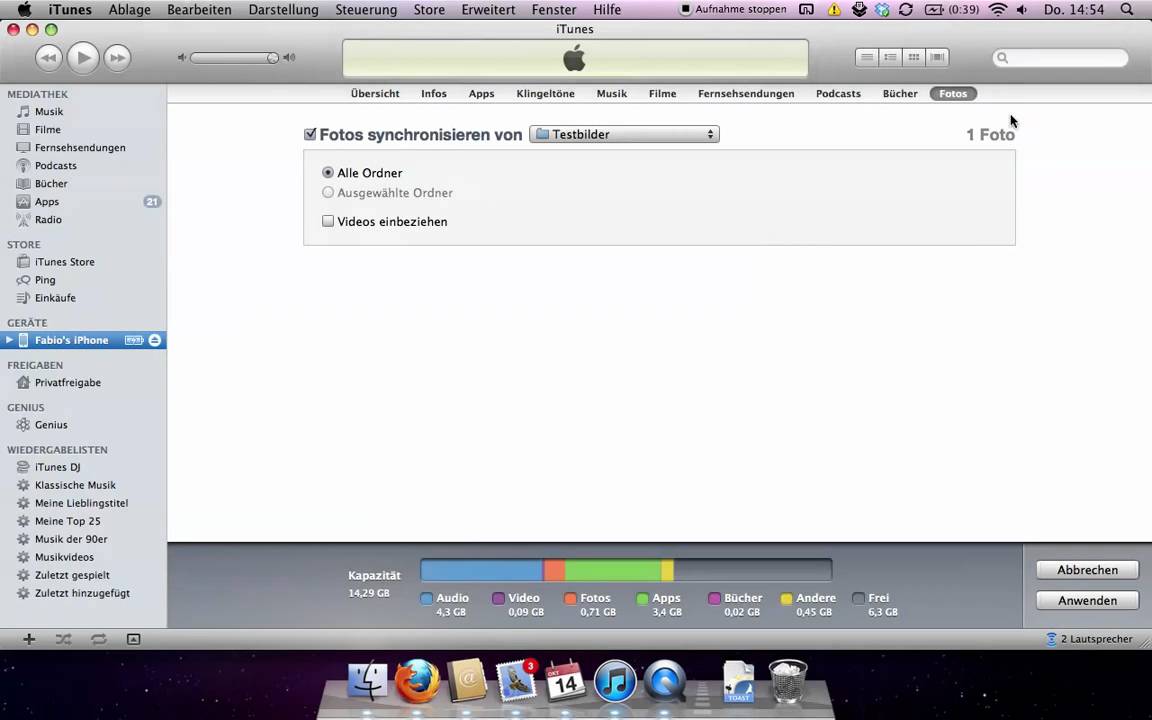Open the Erweitert menu
1152x720 pixels.
(x=489, y=10)
